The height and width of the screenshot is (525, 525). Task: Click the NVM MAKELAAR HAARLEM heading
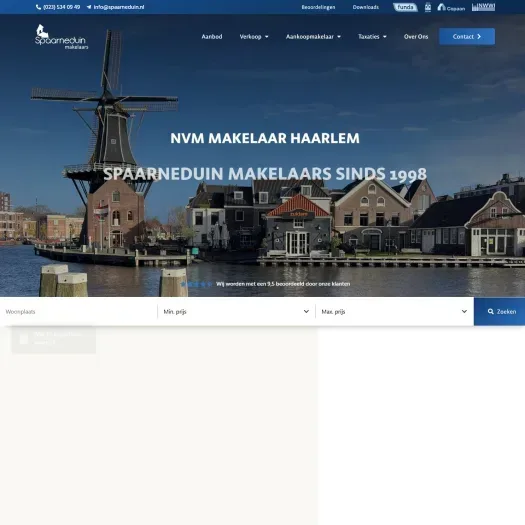pyautogui.click(x=265, y=138)
